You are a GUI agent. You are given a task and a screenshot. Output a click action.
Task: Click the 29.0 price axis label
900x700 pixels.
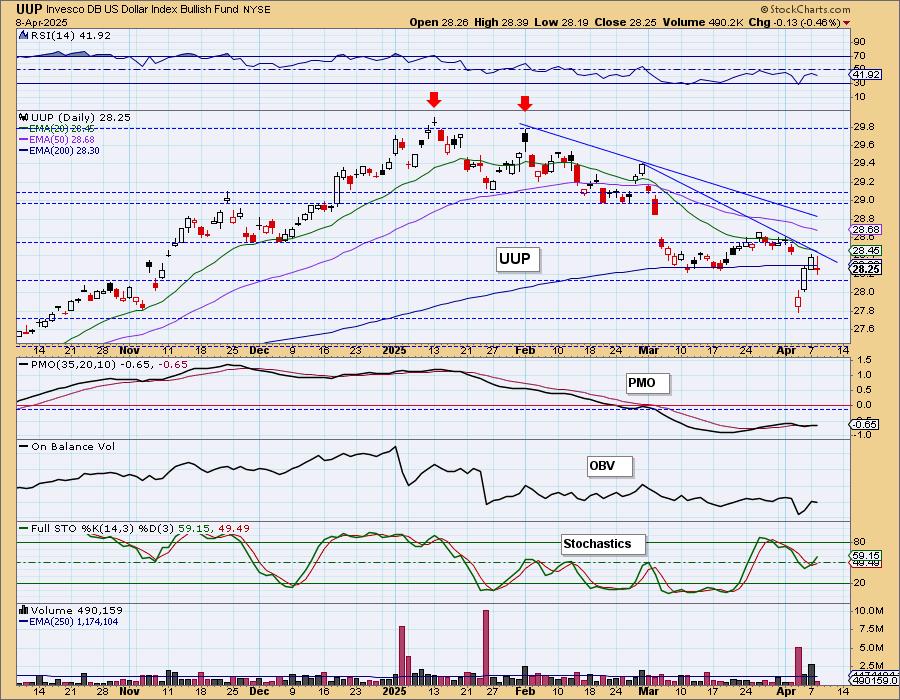pyautogui.click(x=864, y=200)
